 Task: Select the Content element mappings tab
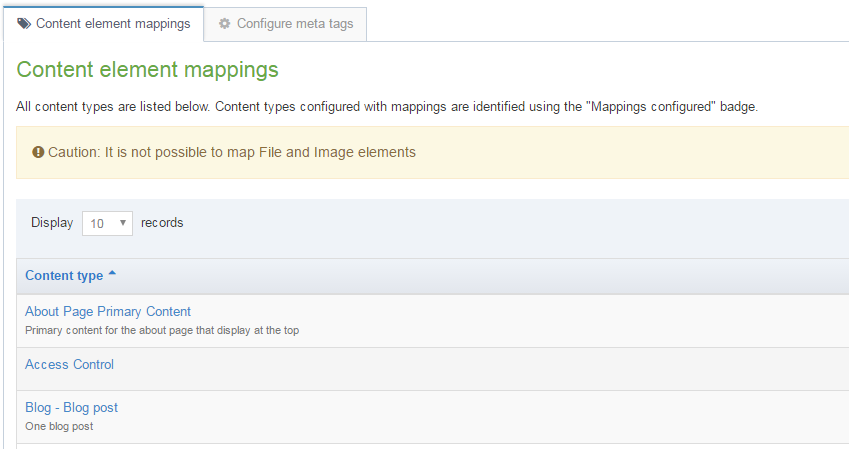click(103, 24)
